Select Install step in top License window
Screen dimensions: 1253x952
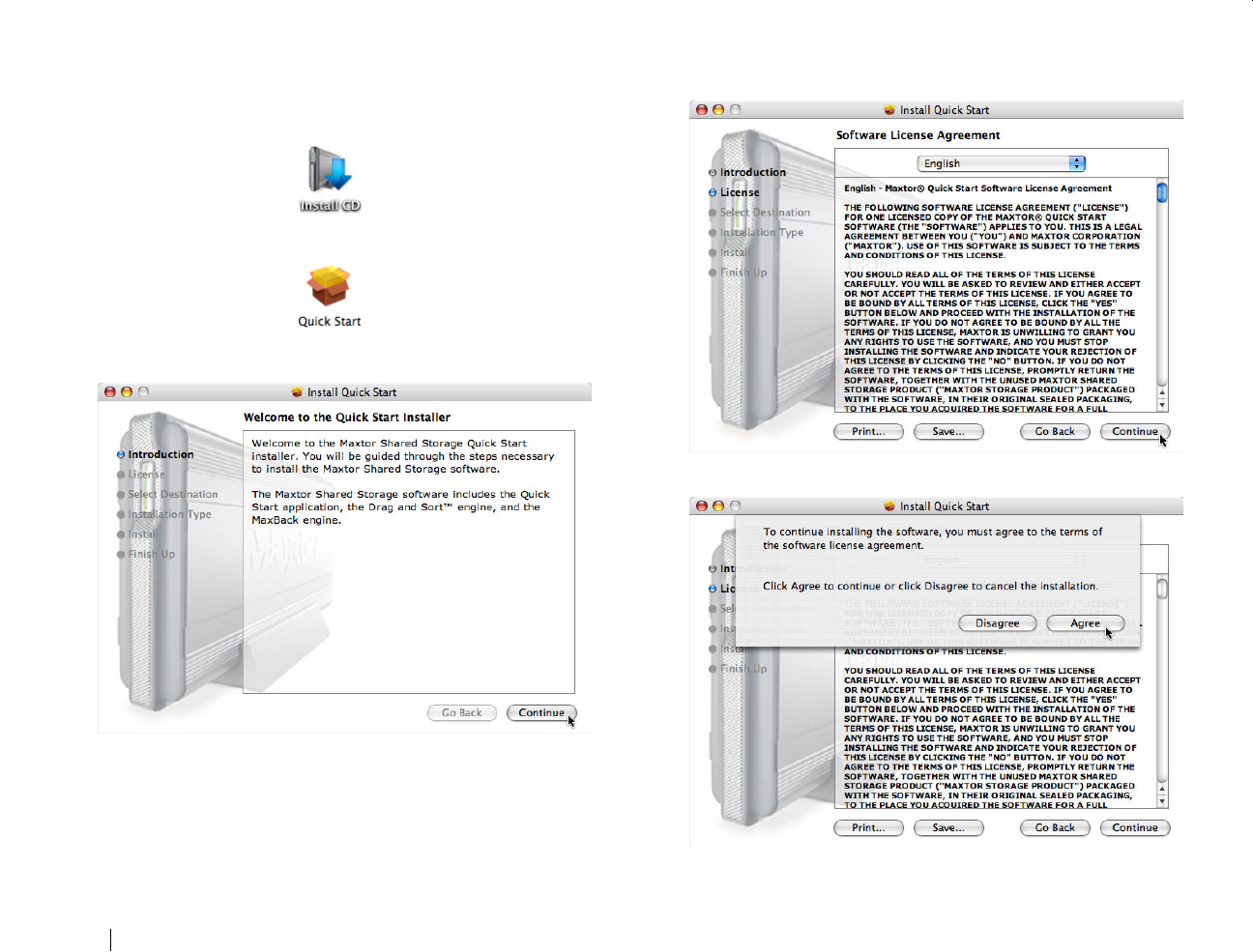(730, 253)
